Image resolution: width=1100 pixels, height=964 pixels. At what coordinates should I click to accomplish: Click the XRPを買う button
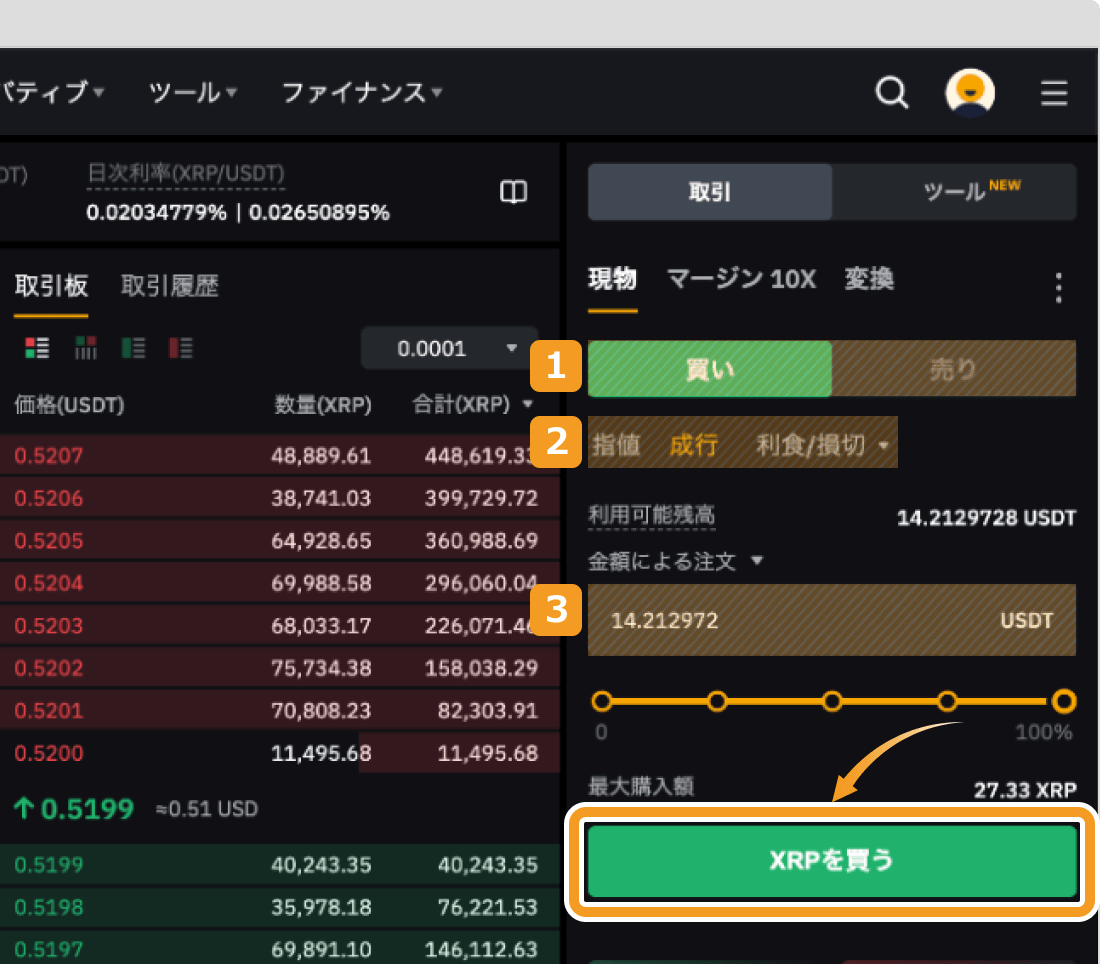pos(832,861)
